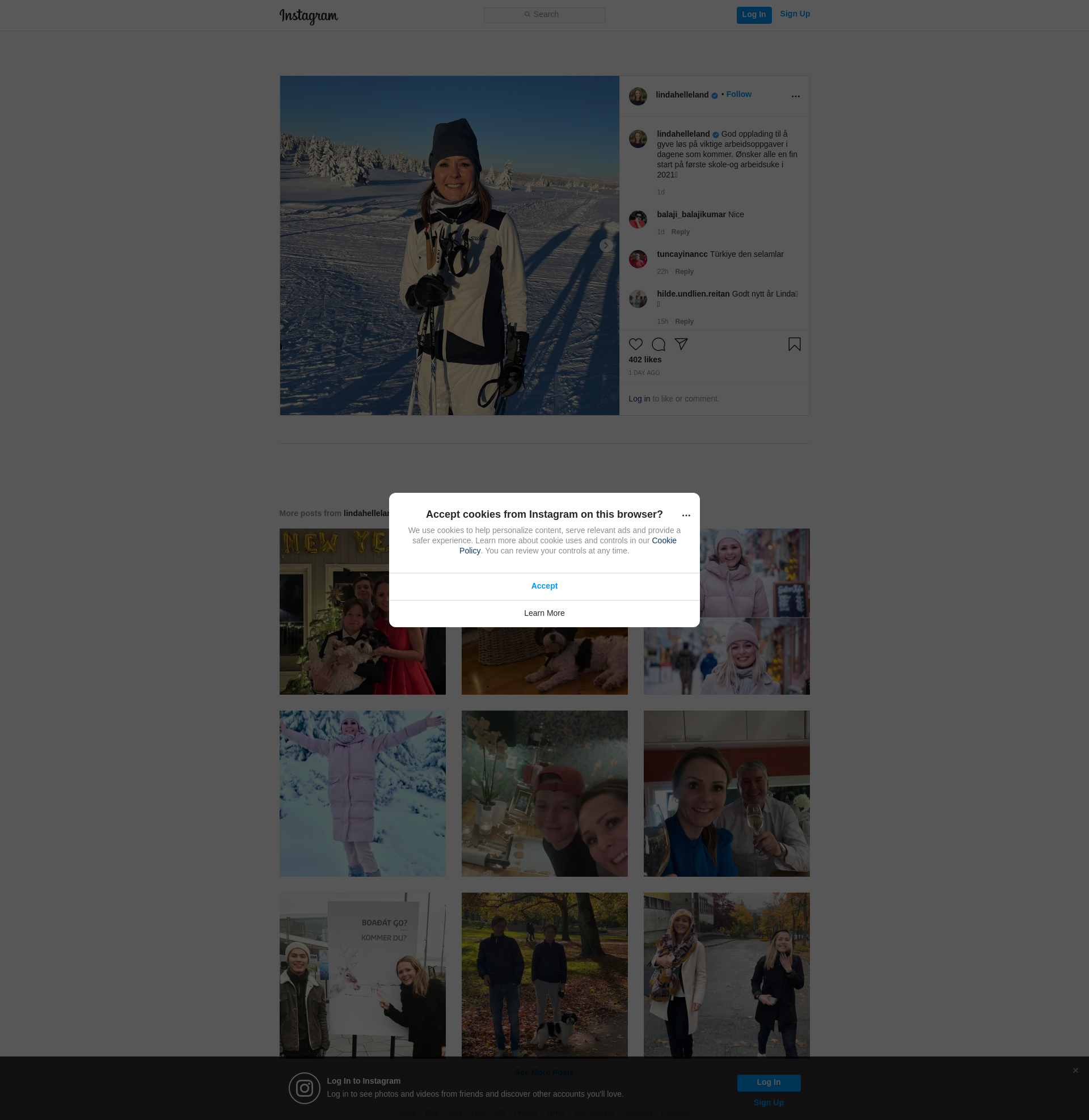Viewport: 1089px width, 1120px height.
Task: Open balaji_balajikumar commenter avatar
Action: tap(638, 219)
